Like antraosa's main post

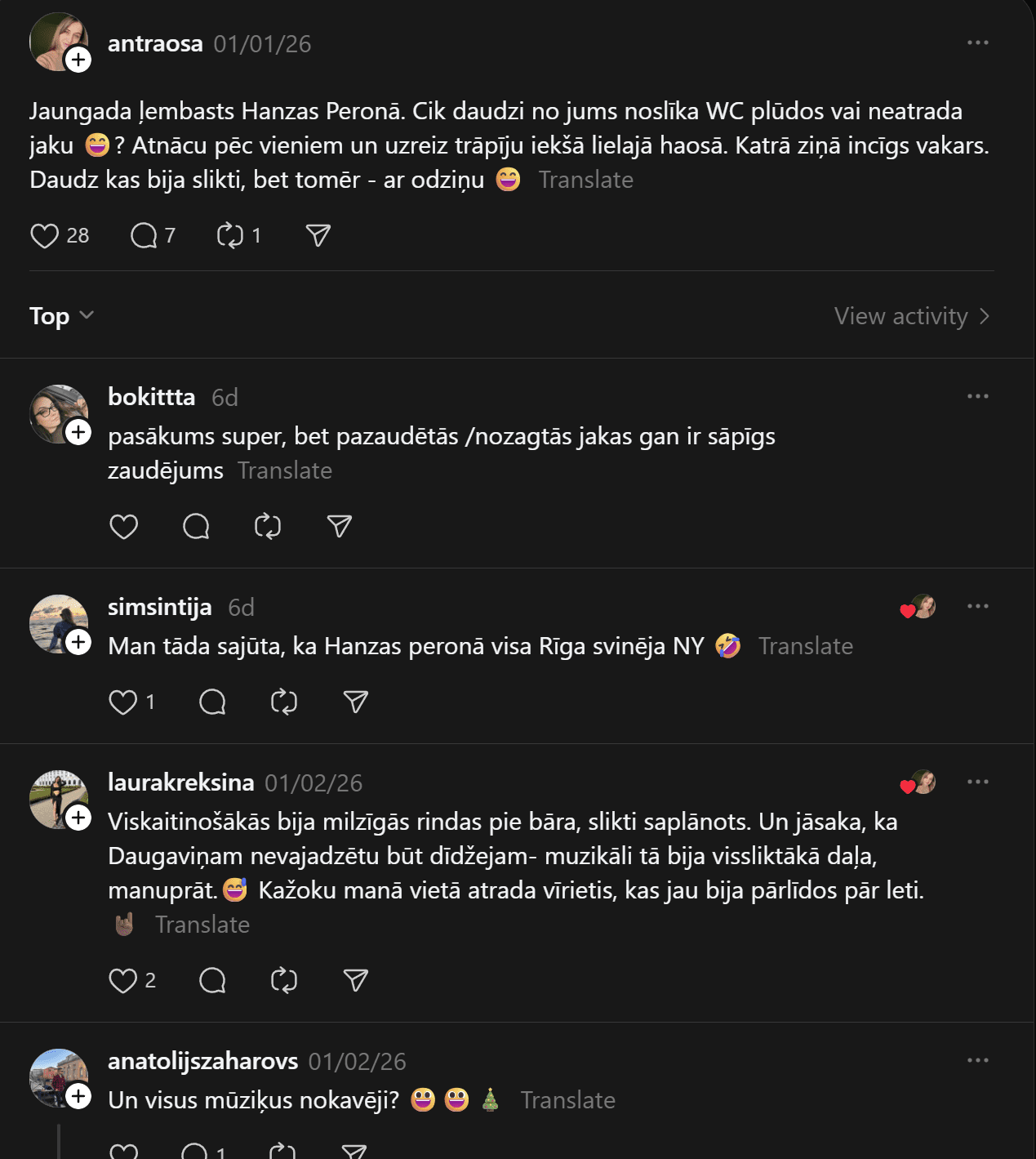tap(45, 236)
